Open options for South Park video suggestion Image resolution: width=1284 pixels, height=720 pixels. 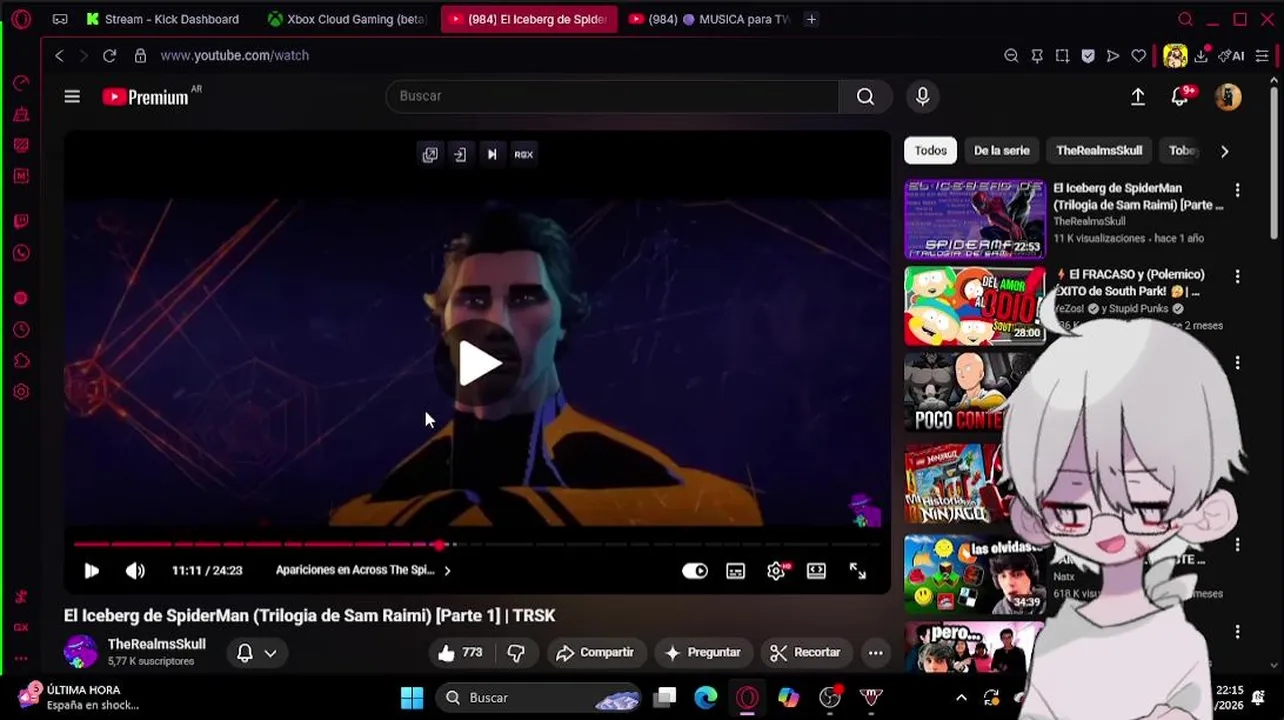click(1237, 276)
